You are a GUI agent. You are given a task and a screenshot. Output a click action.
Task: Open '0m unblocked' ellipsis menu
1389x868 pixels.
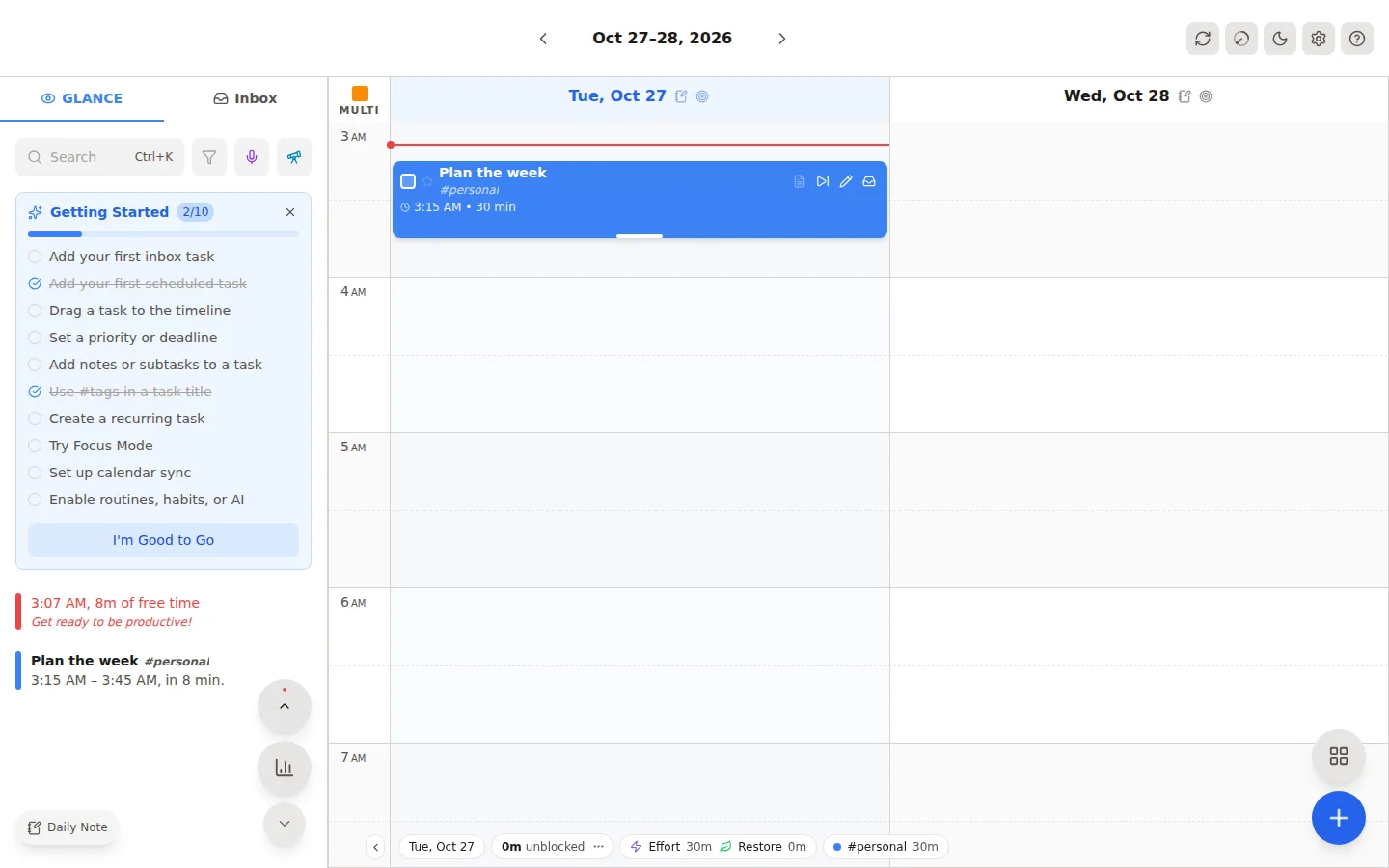(598, 847)
